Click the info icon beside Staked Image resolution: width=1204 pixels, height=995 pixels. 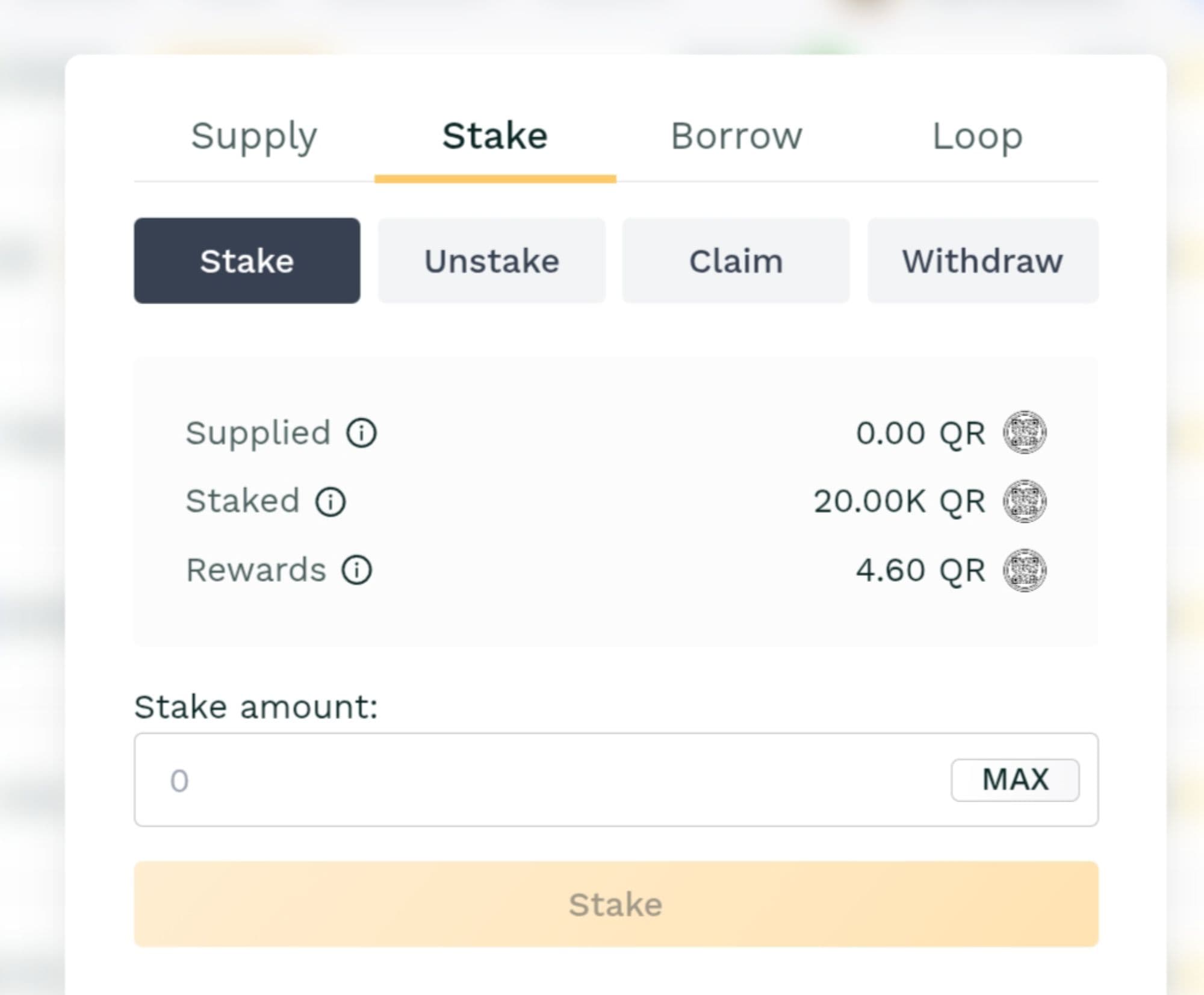[x=330, y=502]
